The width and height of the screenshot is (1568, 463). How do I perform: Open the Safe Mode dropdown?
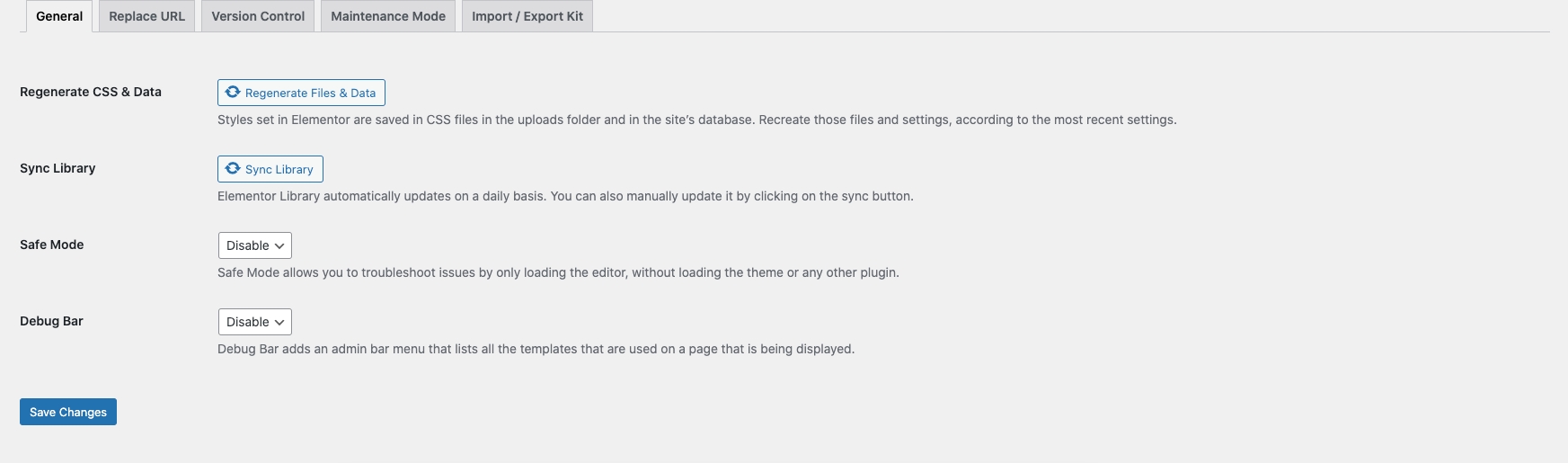tap(255, 245)
